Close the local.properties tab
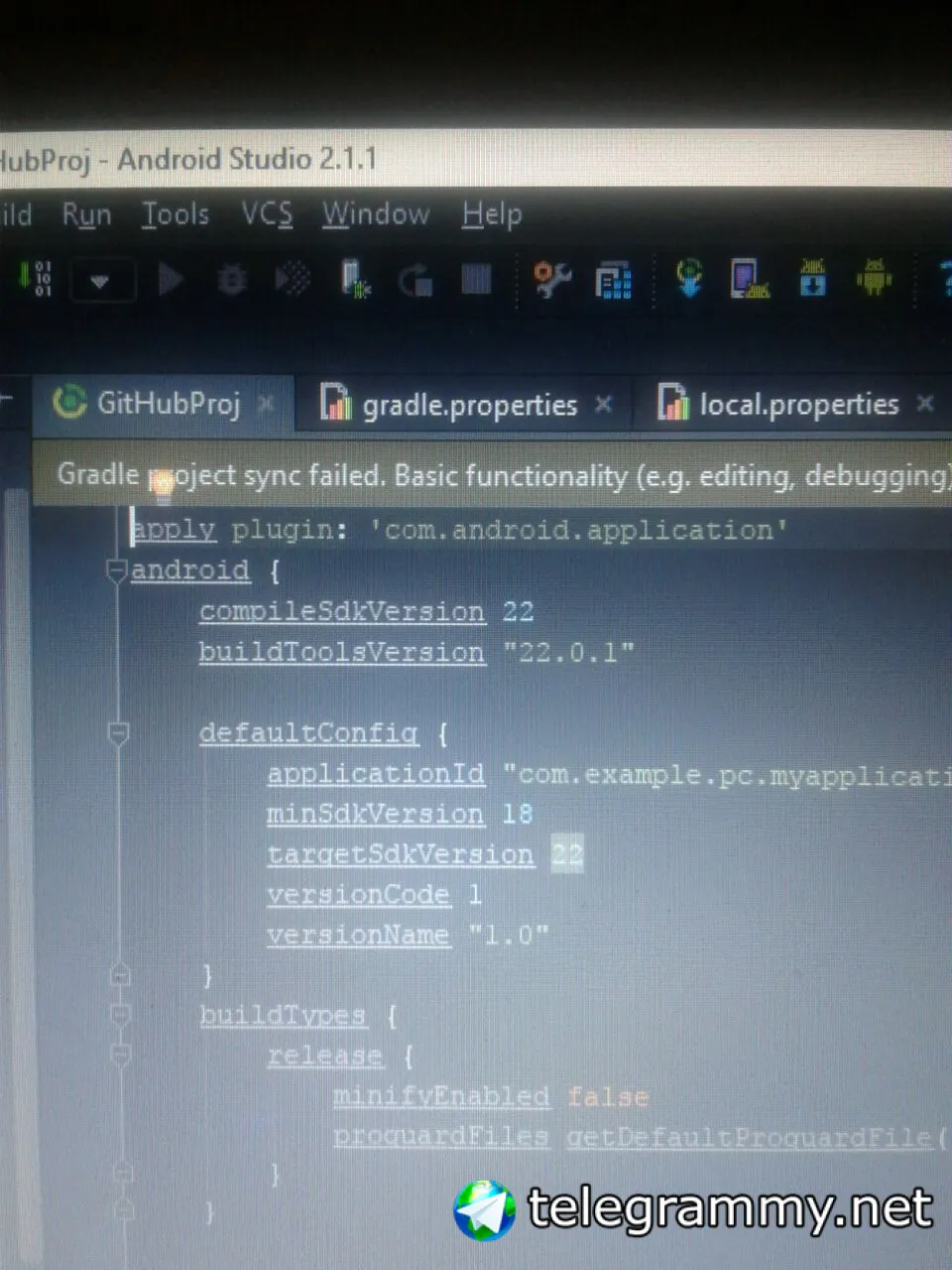Image resolution: width=952 pixels, height=1270 pixels. [x=925, y=403]
